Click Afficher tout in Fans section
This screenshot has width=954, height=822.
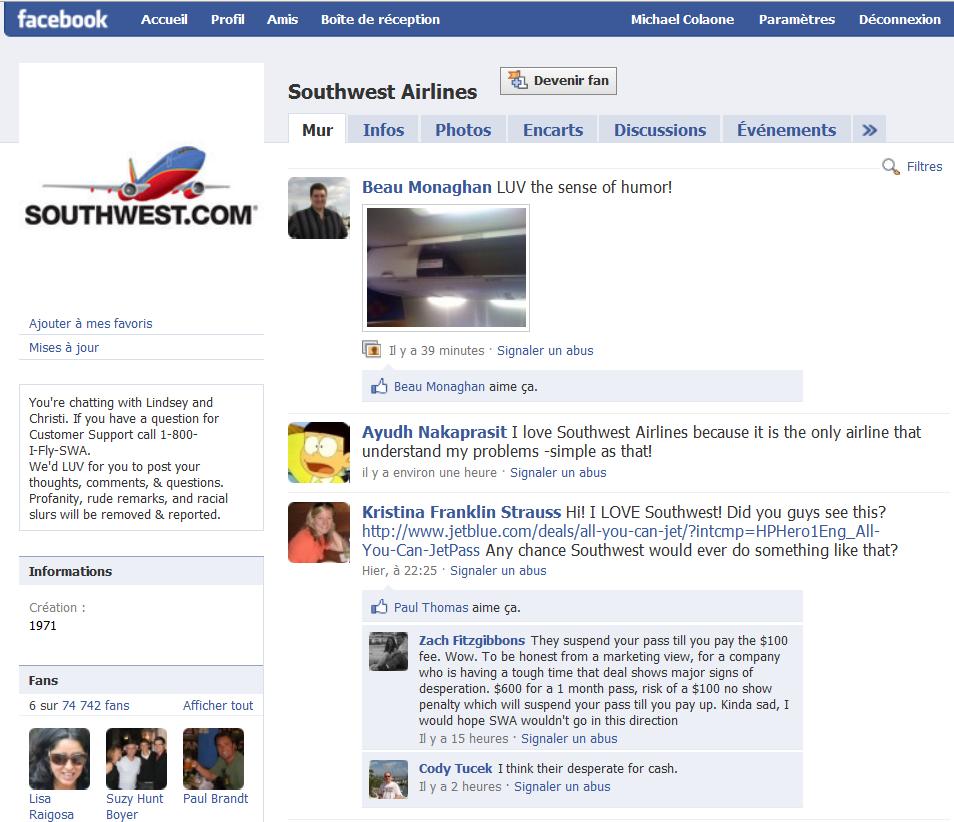pyautogui.click(x=218, y=705)
